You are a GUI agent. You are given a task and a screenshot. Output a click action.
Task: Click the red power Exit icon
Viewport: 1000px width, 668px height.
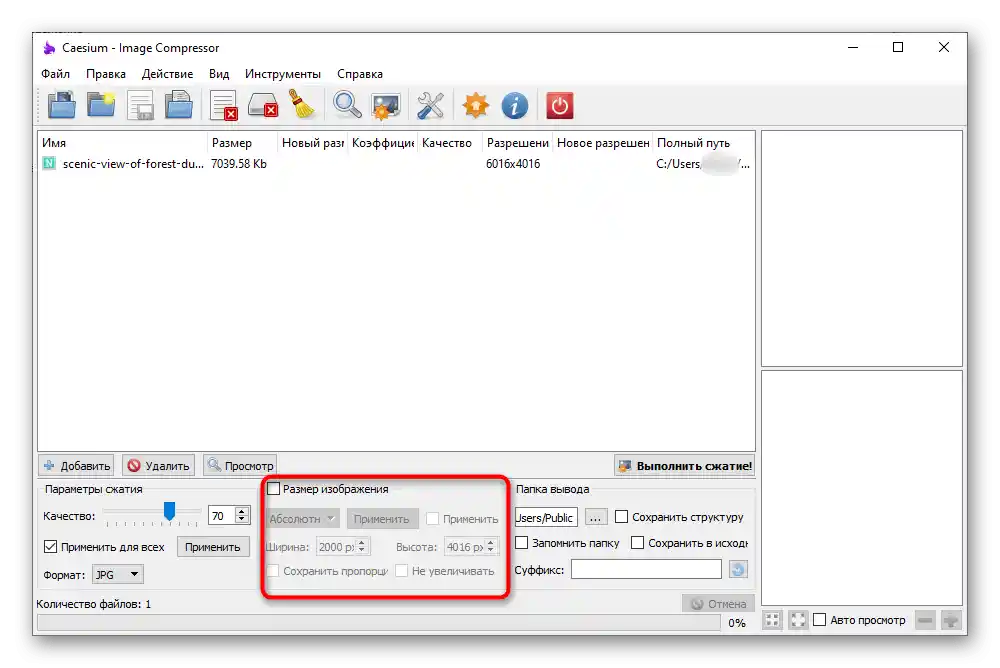coord(559,105)
